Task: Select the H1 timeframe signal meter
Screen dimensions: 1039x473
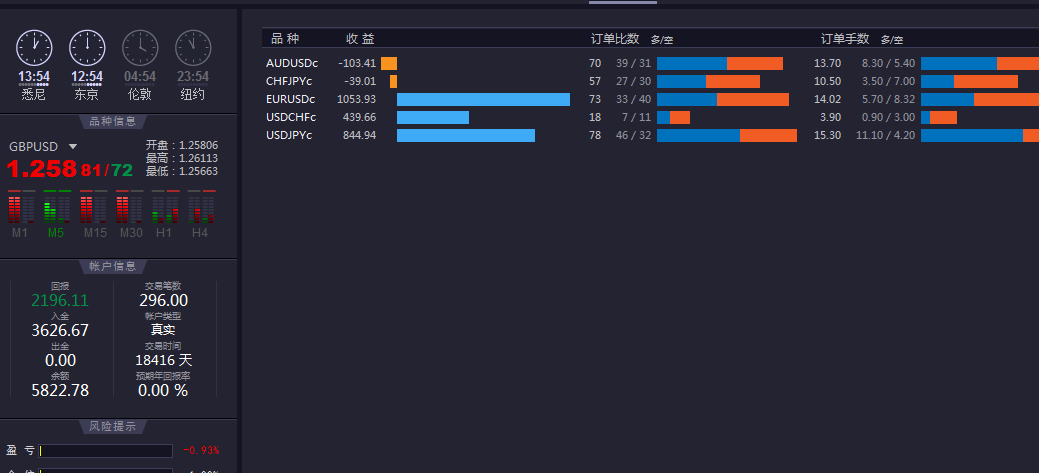Action: click(164, 213)
